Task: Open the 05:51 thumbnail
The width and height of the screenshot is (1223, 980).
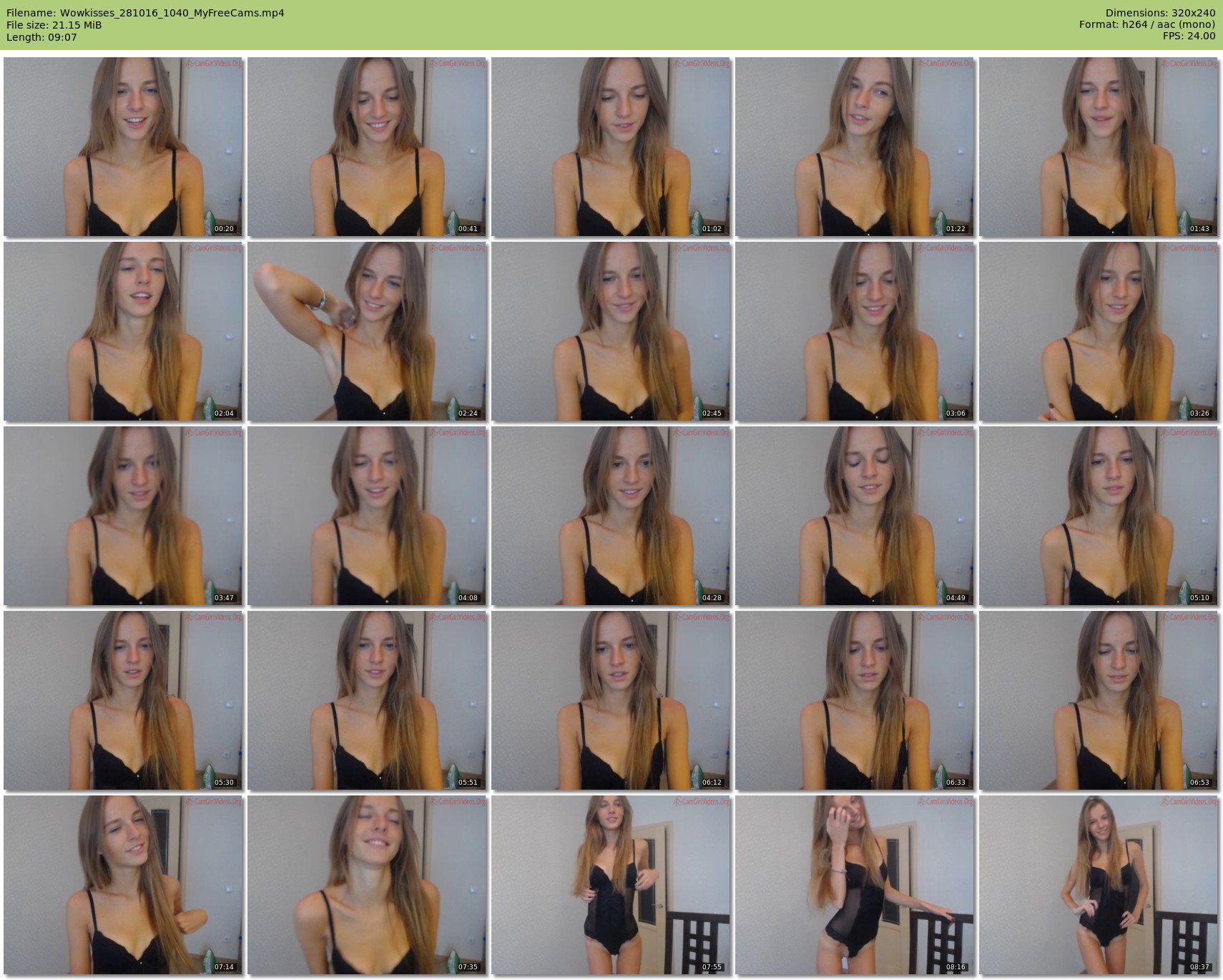Action: pos(367,700)
